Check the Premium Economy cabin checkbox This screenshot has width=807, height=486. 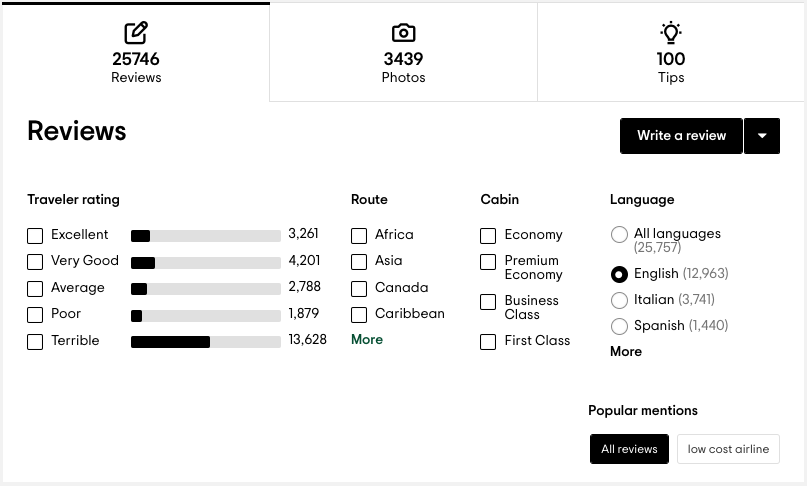pos(488,262)
